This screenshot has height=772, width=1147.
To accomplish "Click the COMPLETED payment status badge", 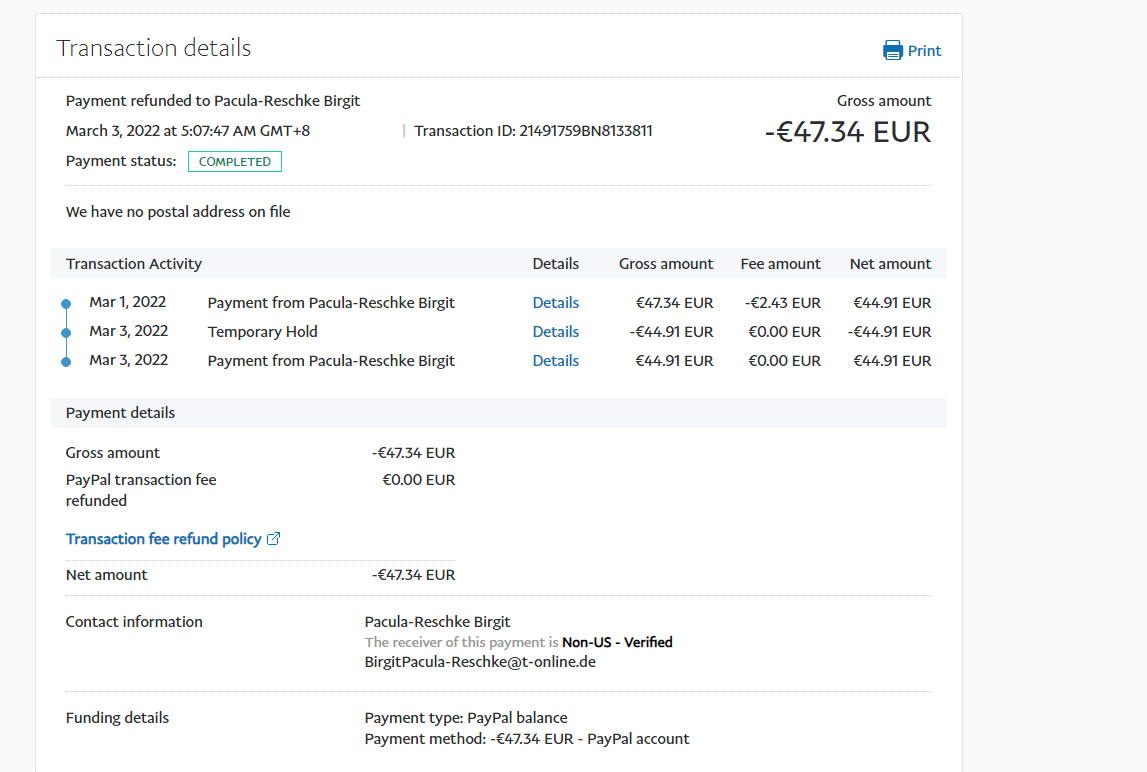I will tap(235, 162).
